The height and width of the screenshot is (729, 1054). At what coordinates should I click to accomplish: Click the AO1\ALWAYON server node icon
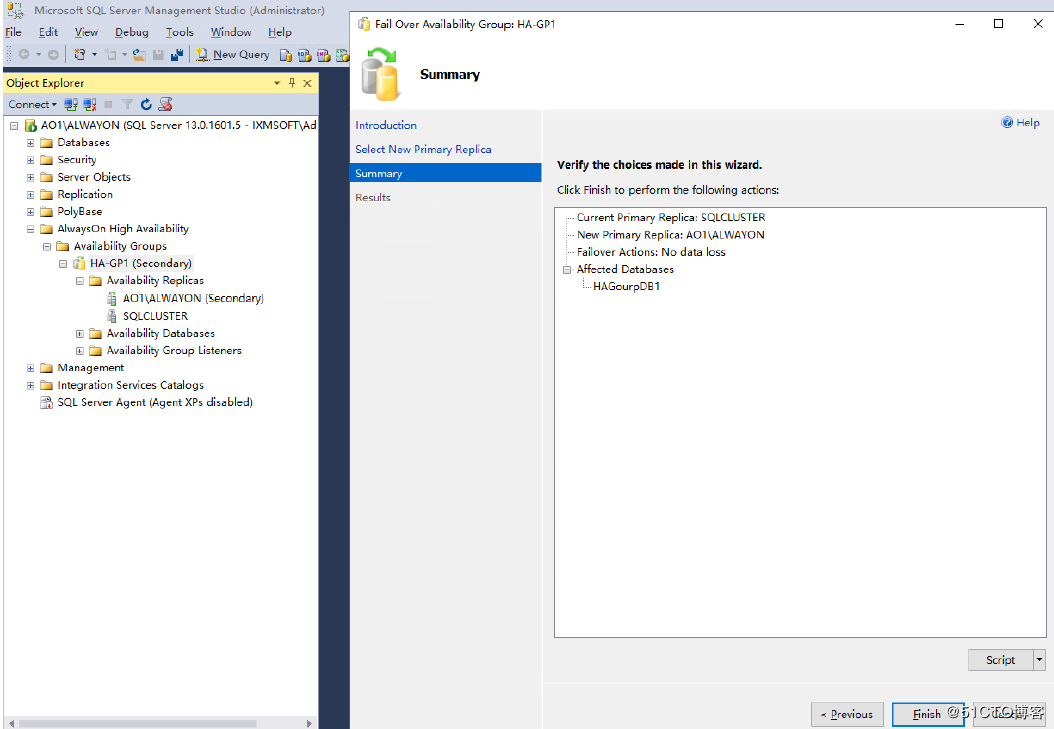click(x=30, y=125)
